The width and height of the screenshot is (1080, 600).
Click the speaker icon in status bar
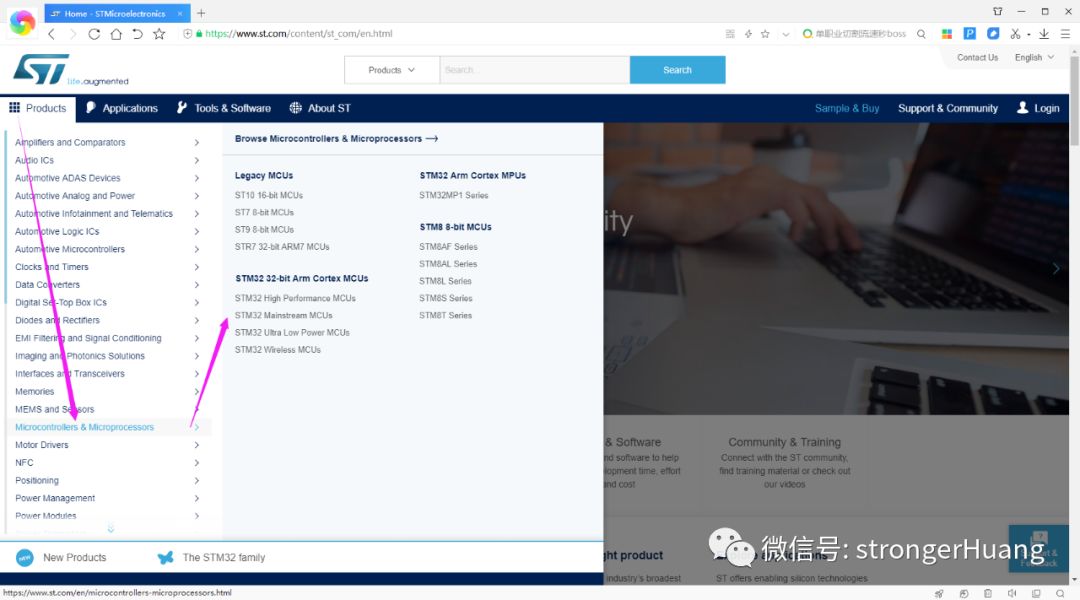tap(1012, 593)
